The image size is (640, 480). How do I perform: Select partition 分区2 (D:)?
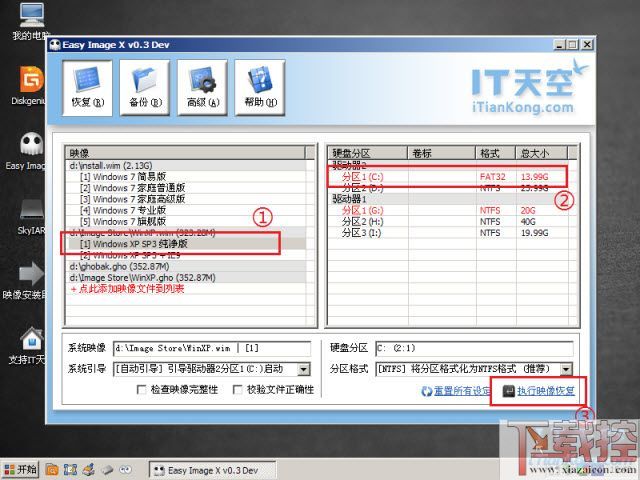pyautogui.click(x=362, y=188)
